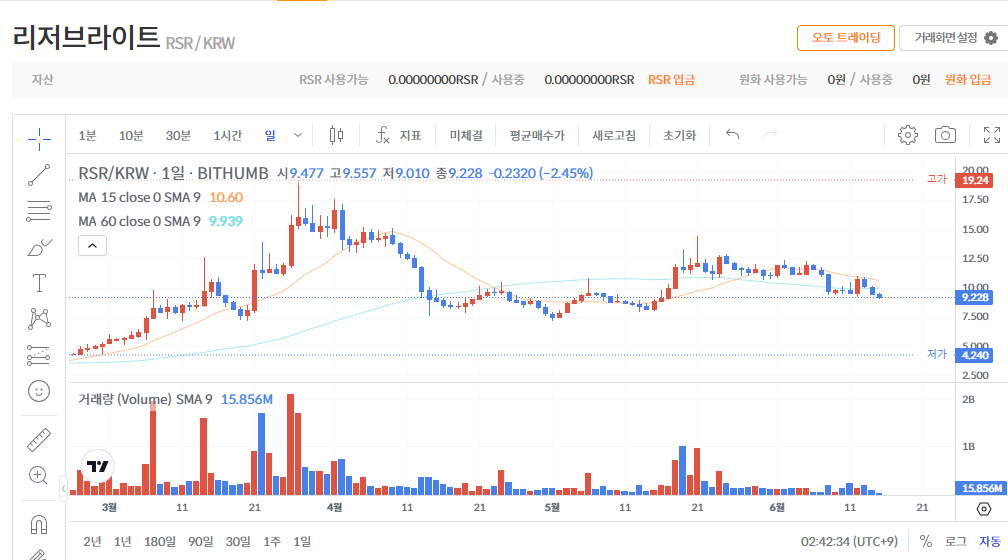Open 오토 트레이딩 auto trading
Screen dimensions: 1008x560
pos(846,38)
